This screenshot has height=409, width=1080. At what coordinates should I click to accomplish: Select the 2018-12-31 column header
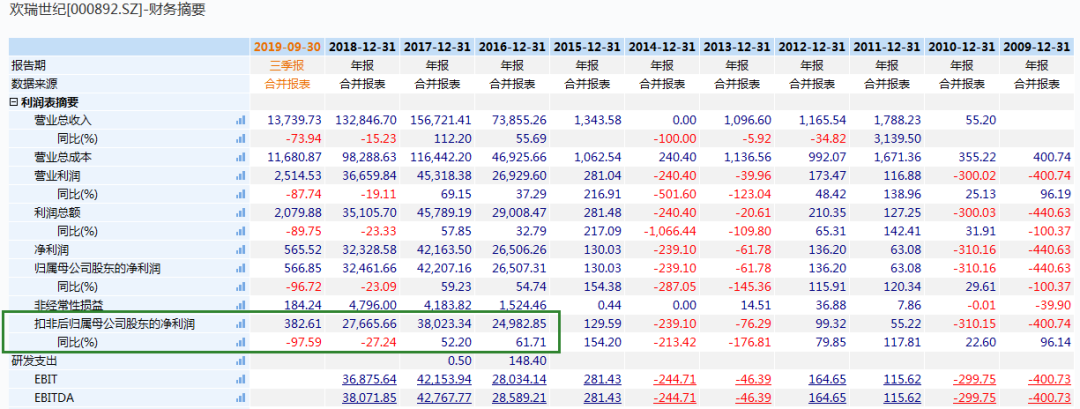click(x=362, y=46)
